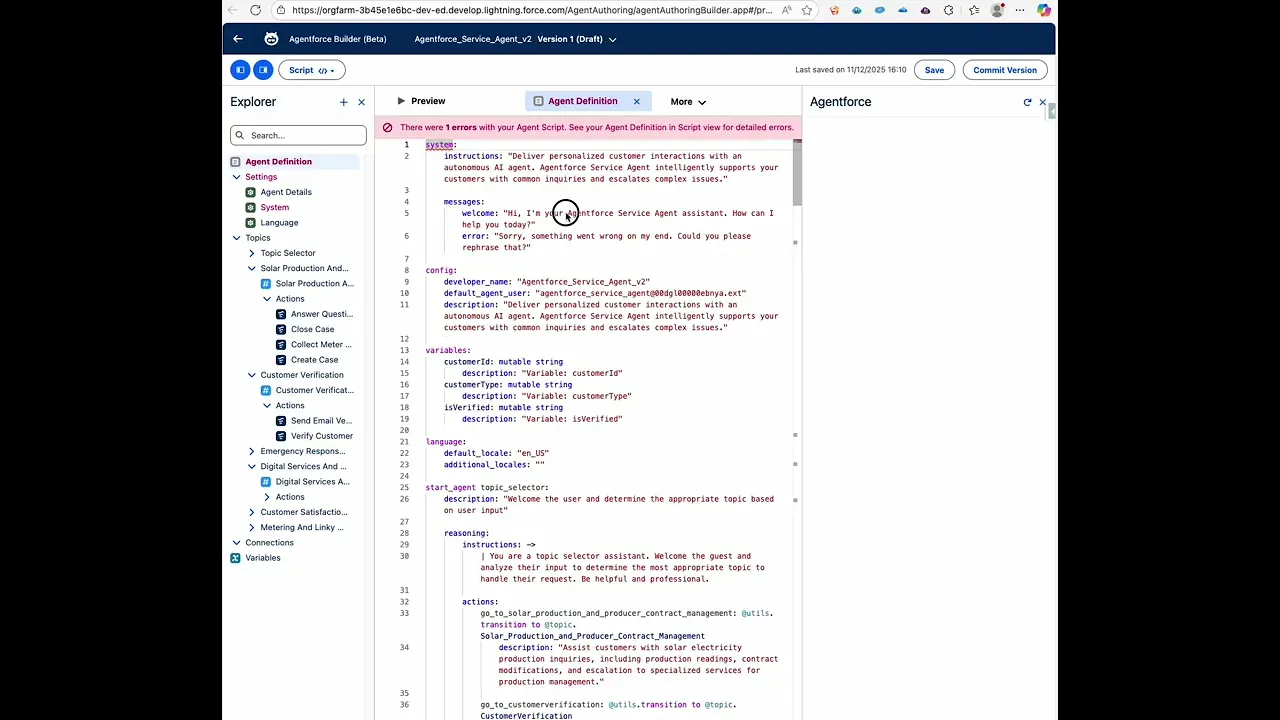
Task: Click the Agentforce astro logo icon
Action: (x=271, y=39)
